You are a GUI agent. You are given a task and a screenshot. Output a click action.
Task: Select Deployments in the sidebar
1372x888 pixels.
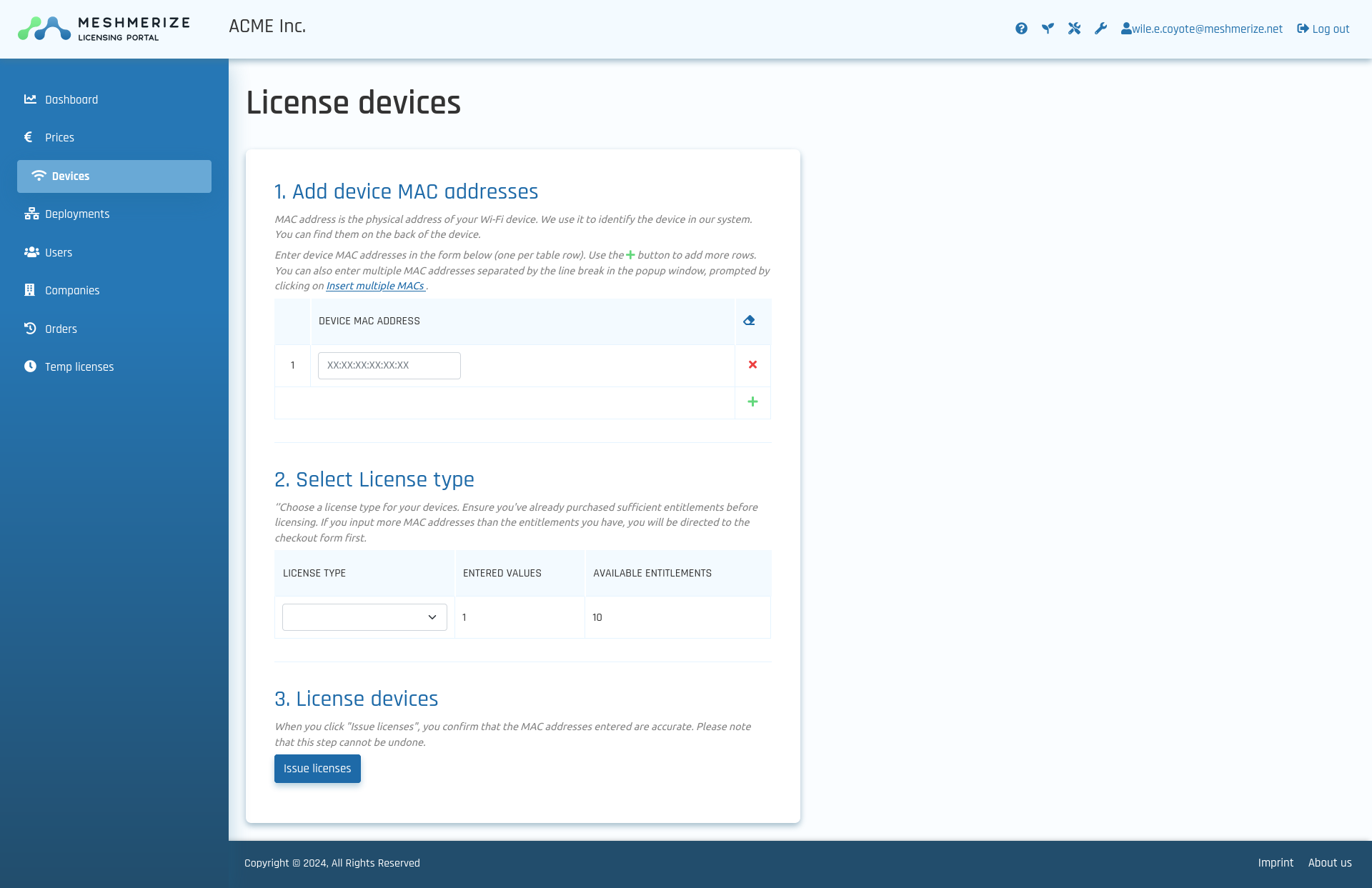pyautogui.click(x=77, y=214)
